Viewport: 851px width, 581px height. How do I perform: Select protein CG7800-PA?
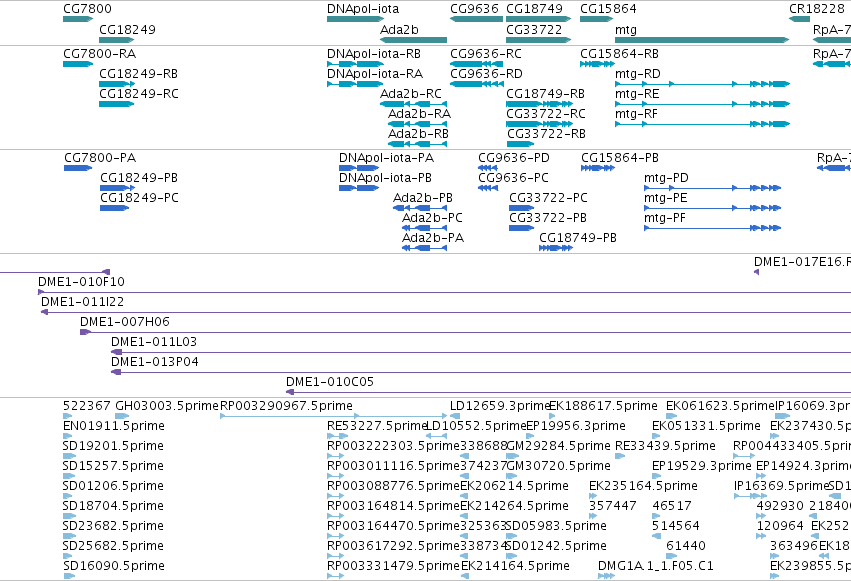[x=100, y=158]
